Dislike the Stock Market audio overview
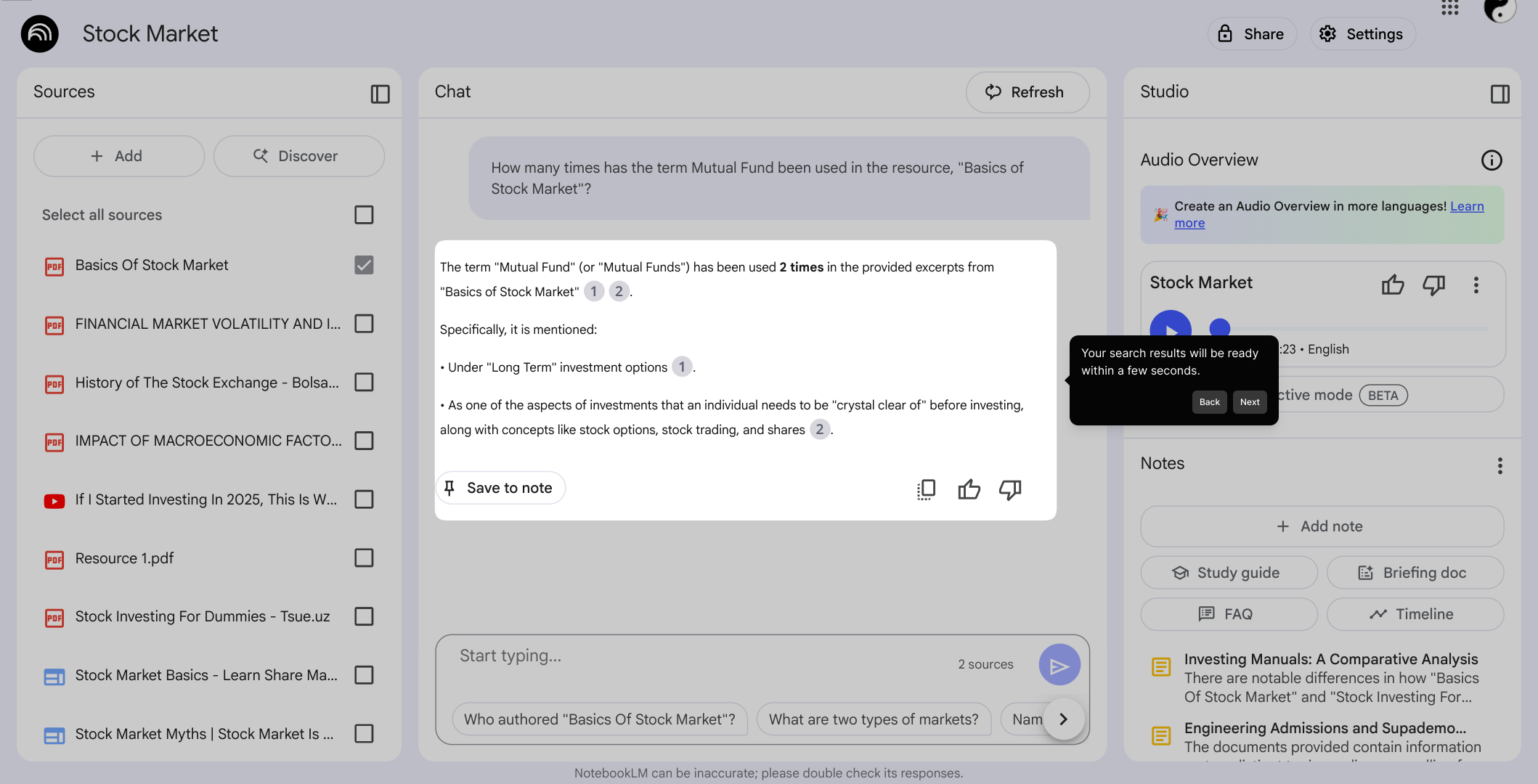The height and width of the screenshot is (784, 1538). 1434,285
